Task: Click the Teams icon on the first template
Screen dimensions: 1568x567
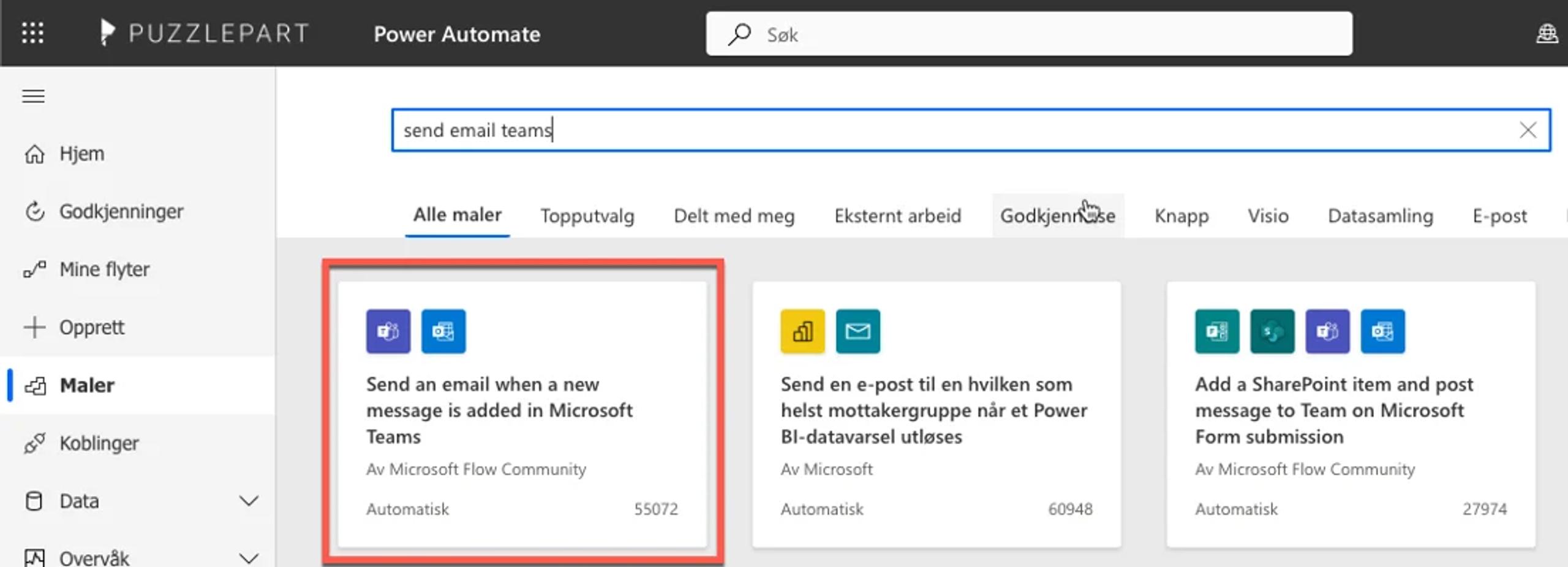Action: 388,332
